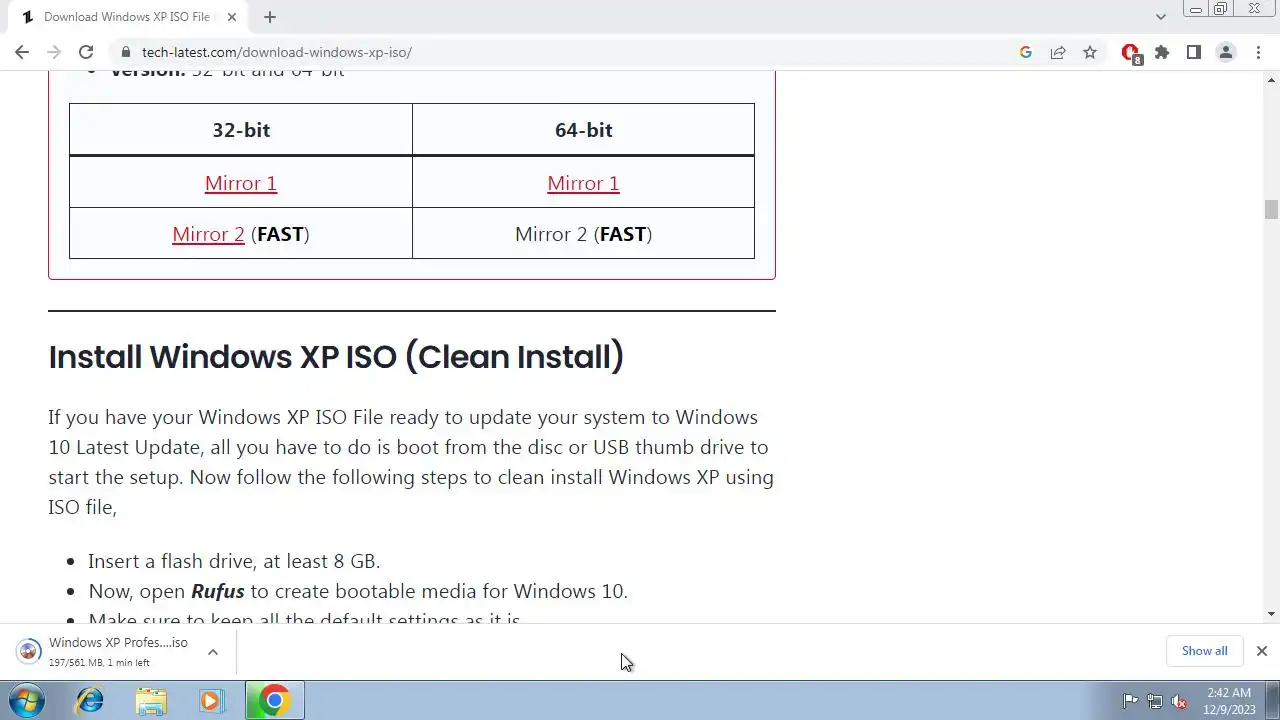Launch Internet Explorer from the taskbar
Image resolution: width=1280 pixels, height=720 pixels.
[90, 701]
